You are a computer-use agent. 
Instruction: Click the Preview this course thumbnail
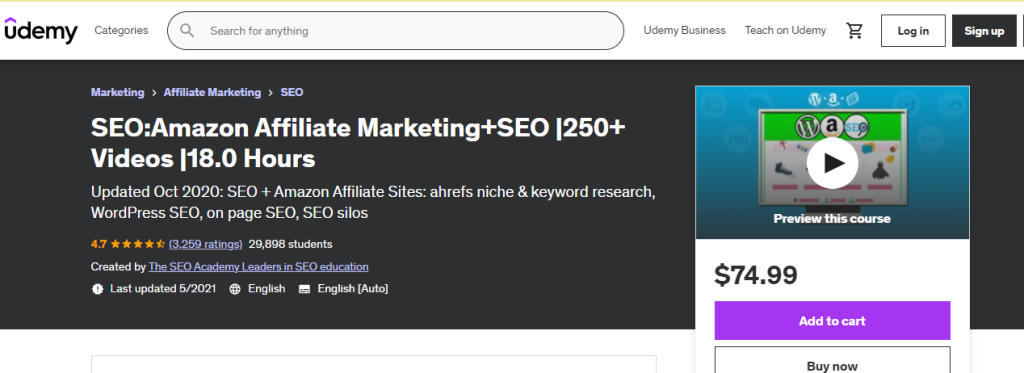pyautogui.click(x=832, y=163)
